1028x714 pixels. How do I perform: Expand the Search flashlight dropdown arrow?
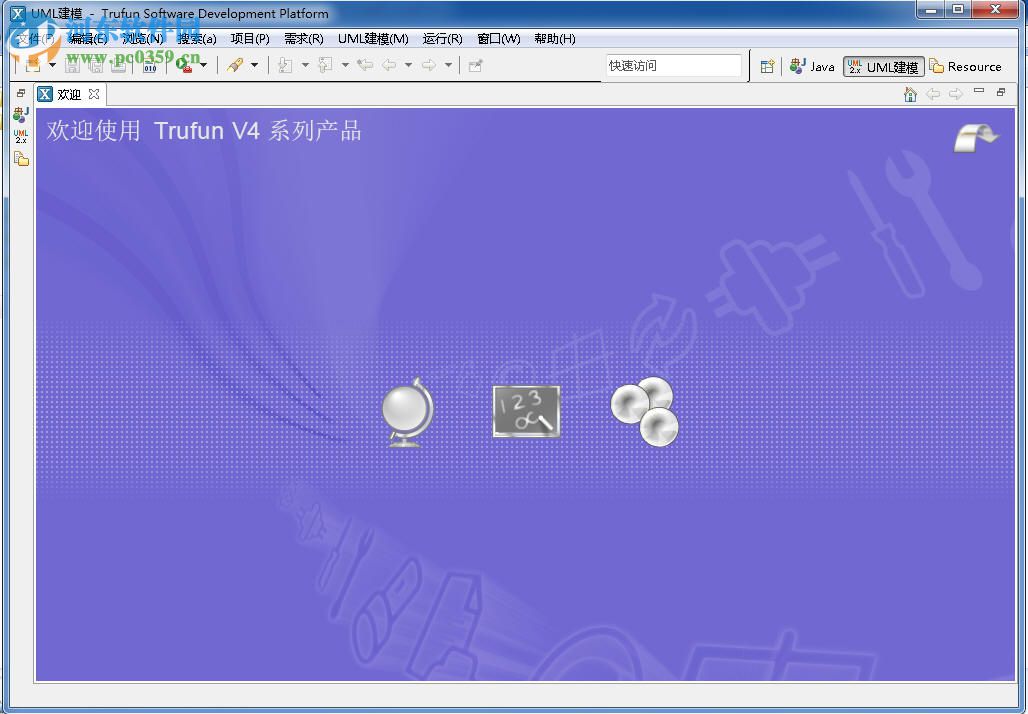(254, 65)
